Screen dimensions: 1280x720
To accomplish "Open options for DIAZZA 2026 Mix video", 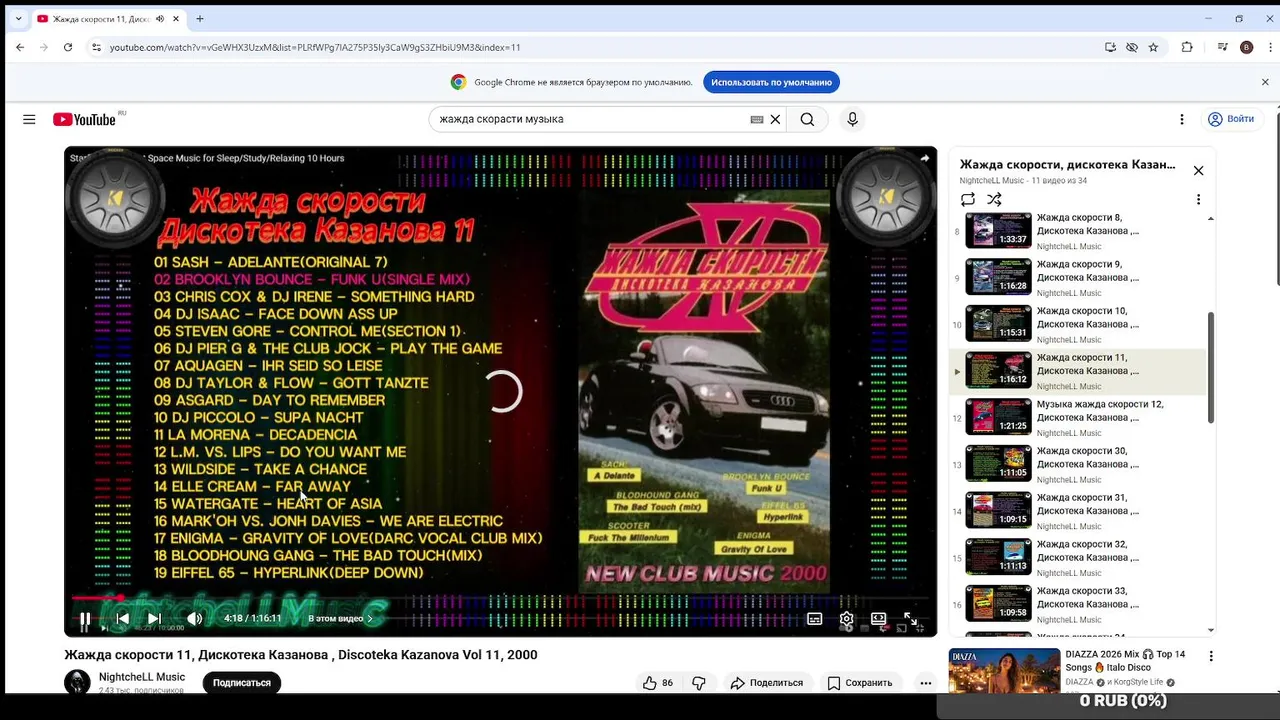I will (1211, 657).
